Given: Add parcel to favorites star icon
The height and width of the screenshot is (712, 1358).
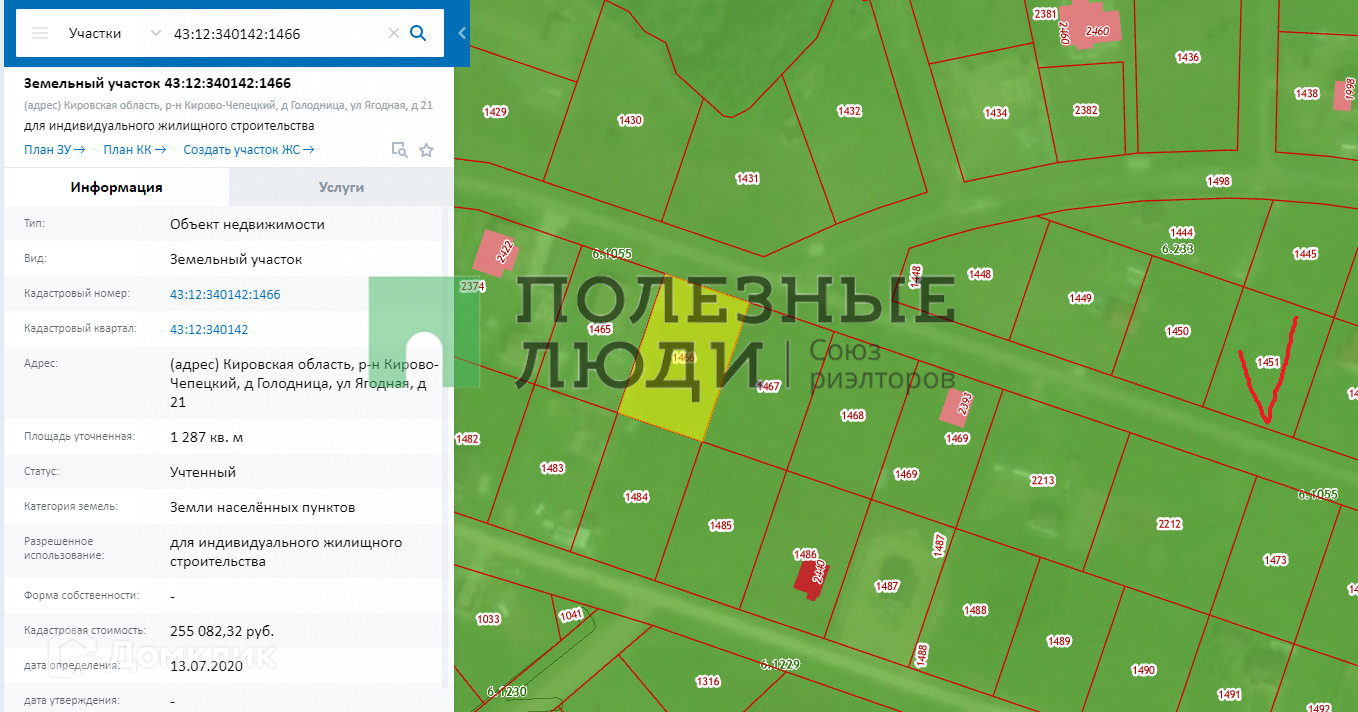Looking at the screenshot, I should pos(427,150).
